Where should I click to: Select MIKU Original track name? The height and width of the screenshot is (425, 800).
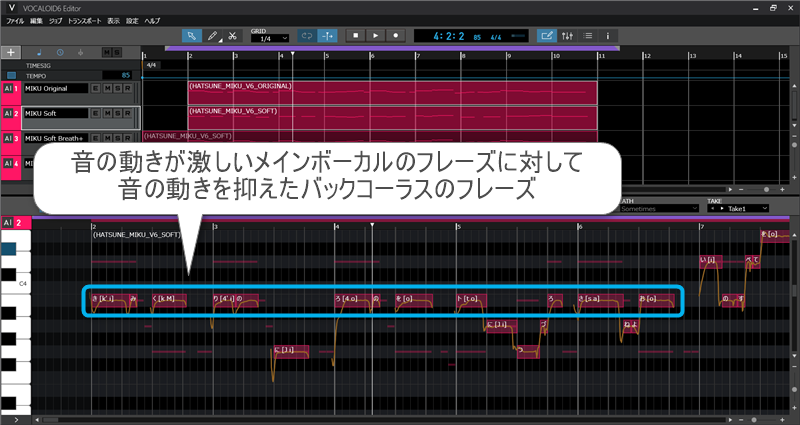[x=56, y=88]
